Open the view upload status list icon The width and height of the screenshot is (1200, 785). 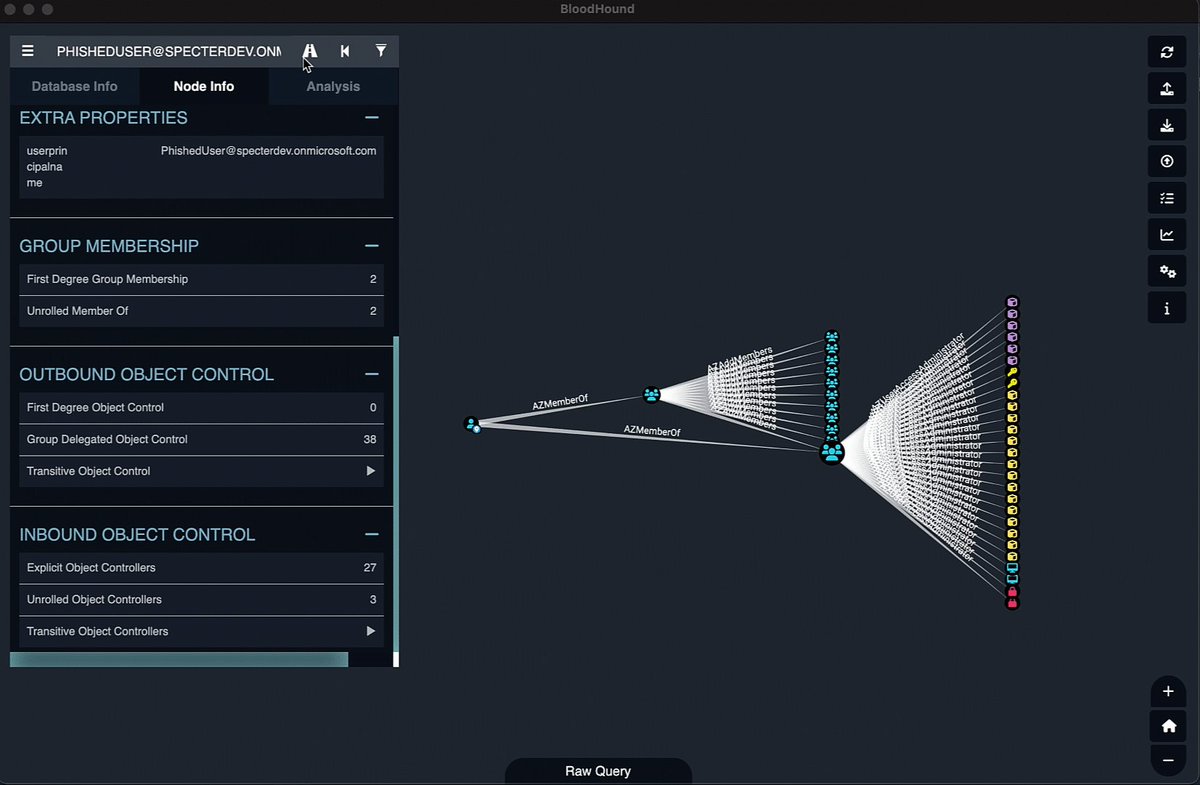(x=1167, y=198)
